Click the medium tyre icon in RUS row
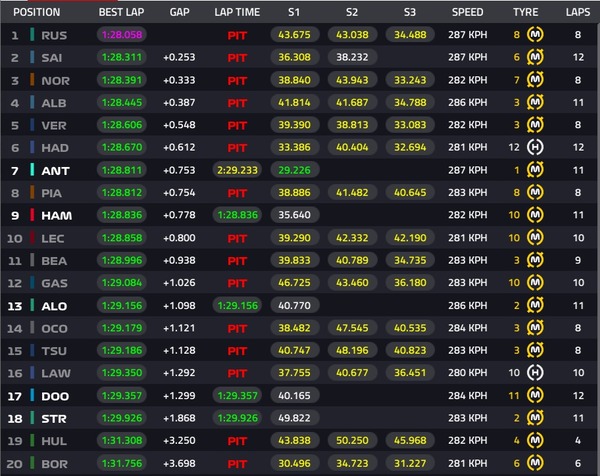 (x=535, y=35)
